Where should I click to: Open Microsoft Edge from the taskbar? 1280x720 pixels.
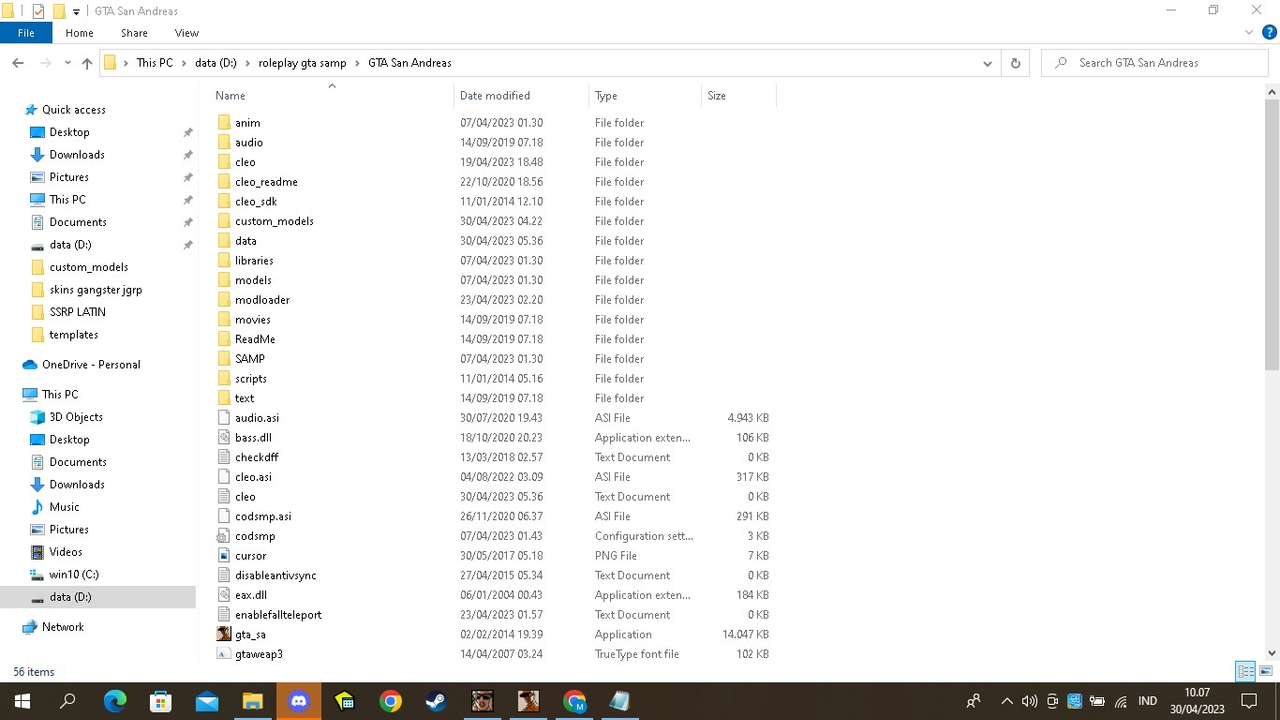coord(115,701)
